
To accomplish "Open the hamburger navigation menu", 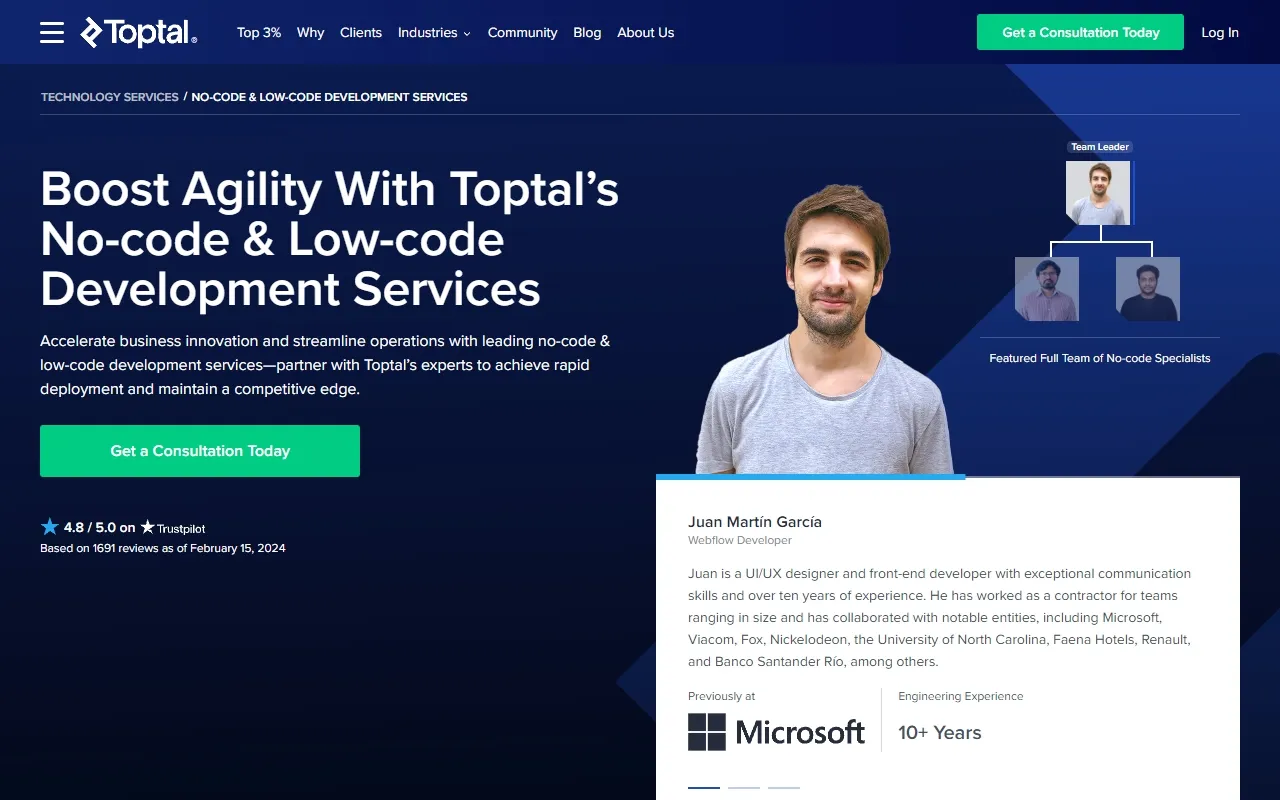I will tap(51, 31).
